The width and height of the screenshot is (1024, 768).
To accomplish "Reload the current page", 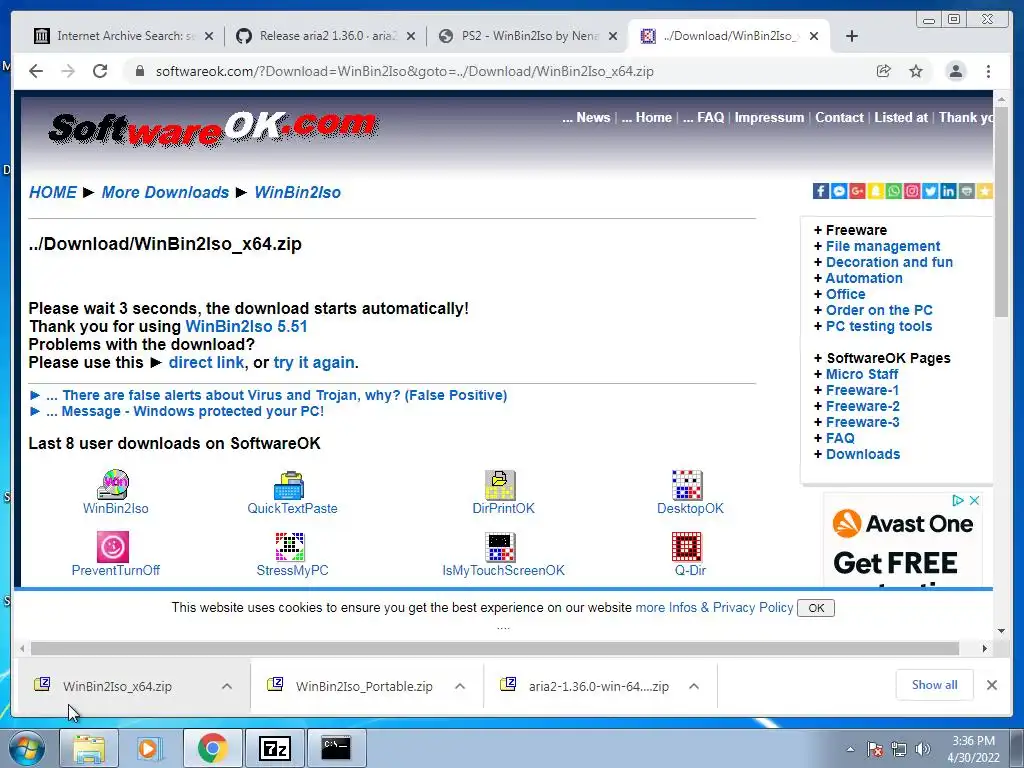I will 100,71.
